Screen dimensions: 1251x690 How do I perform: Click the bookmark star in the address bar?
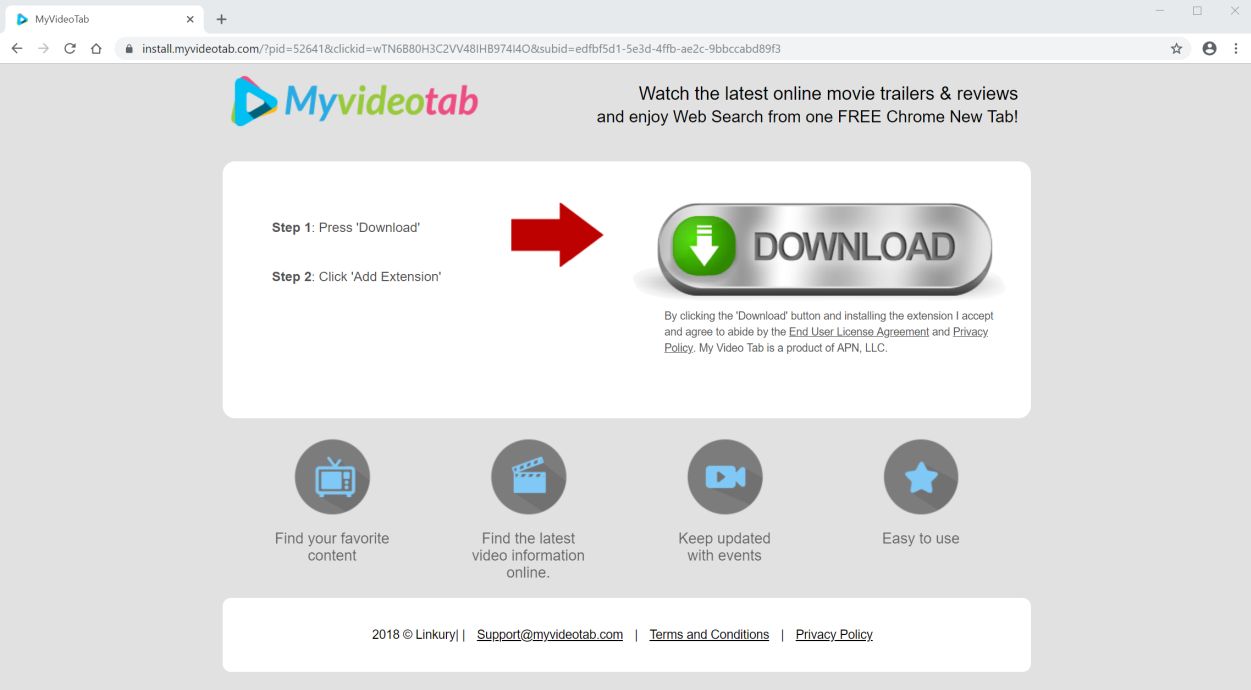[1175, 47]
